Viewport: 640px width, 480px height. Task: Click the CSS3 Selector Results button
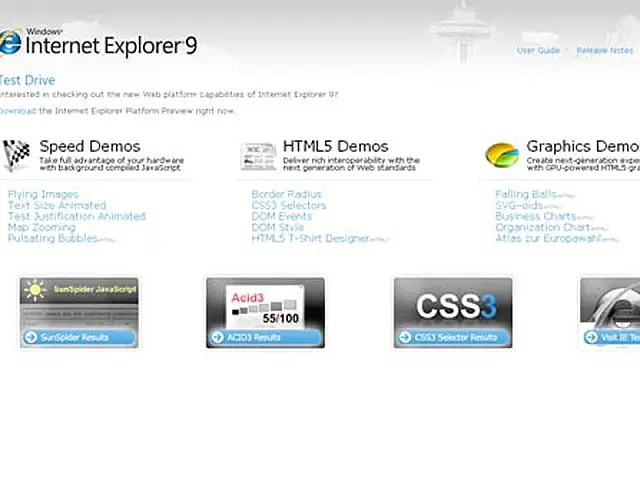pos(453,337)
